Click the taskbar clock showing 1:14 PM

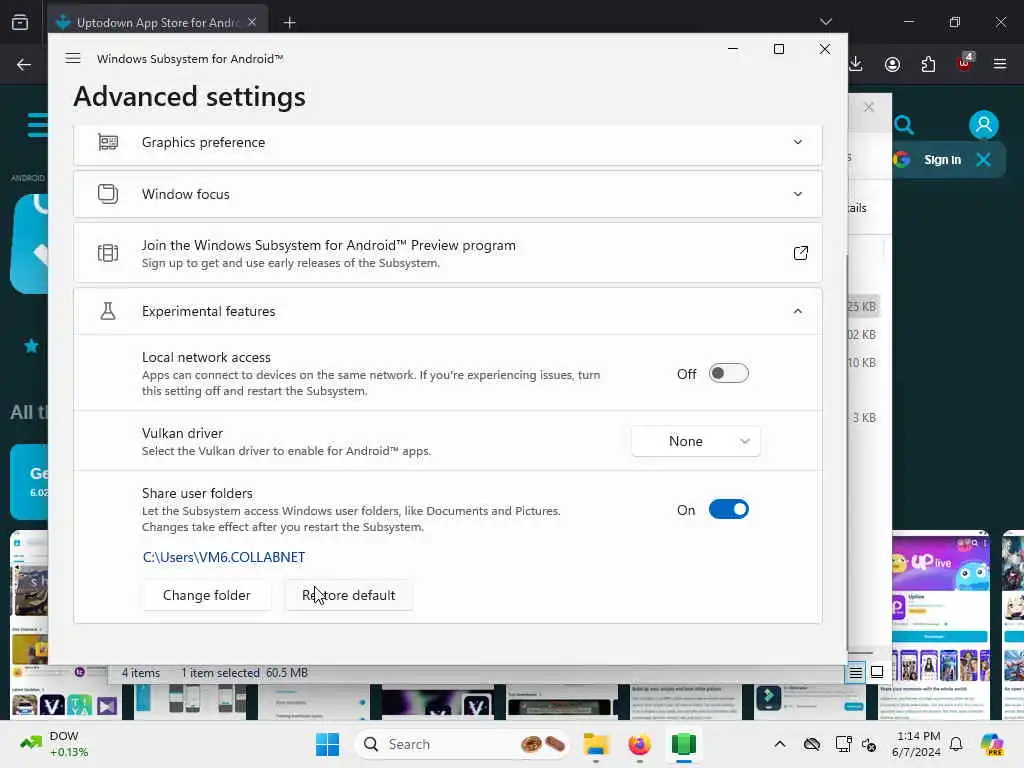(x=916, y=744)
